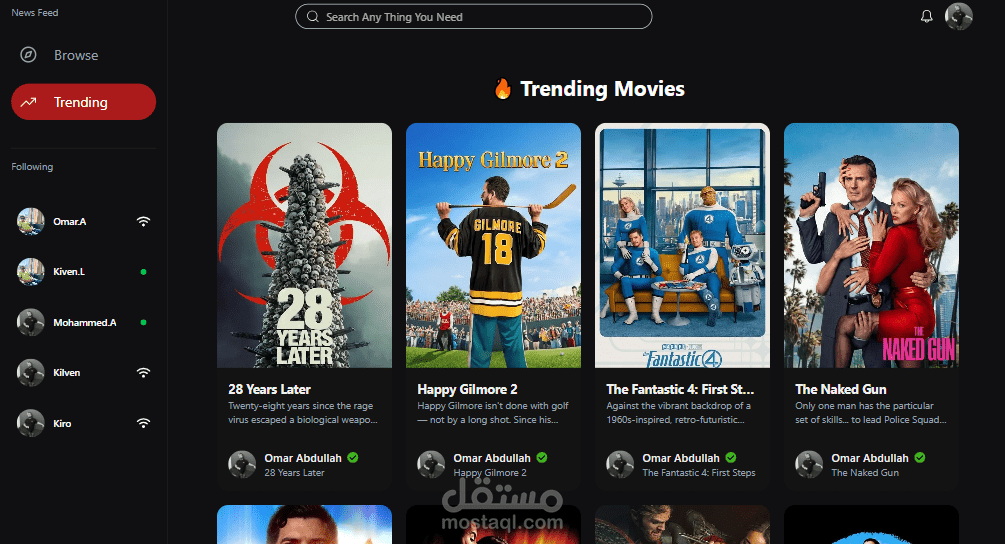Click the Happy Gilmore 2 card title
This screenshot has height=544, width=1005.
click(x=467, y=389)
